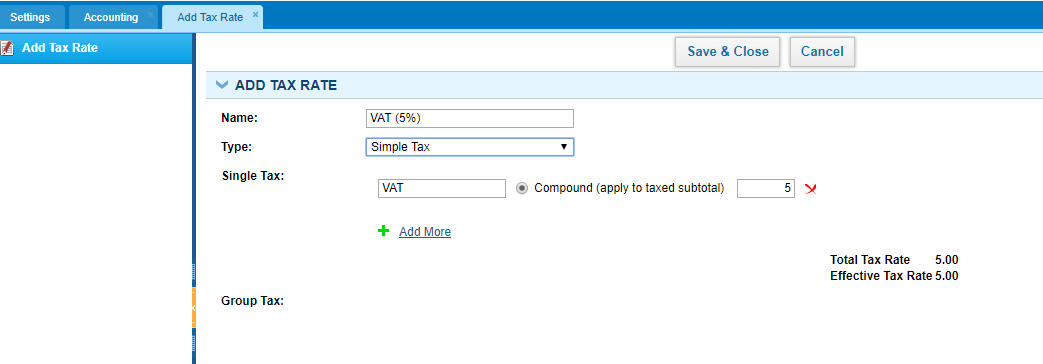Screen dimensions: 1043x364
Task: Click the Add More link
Action: [x=425, y=232]
